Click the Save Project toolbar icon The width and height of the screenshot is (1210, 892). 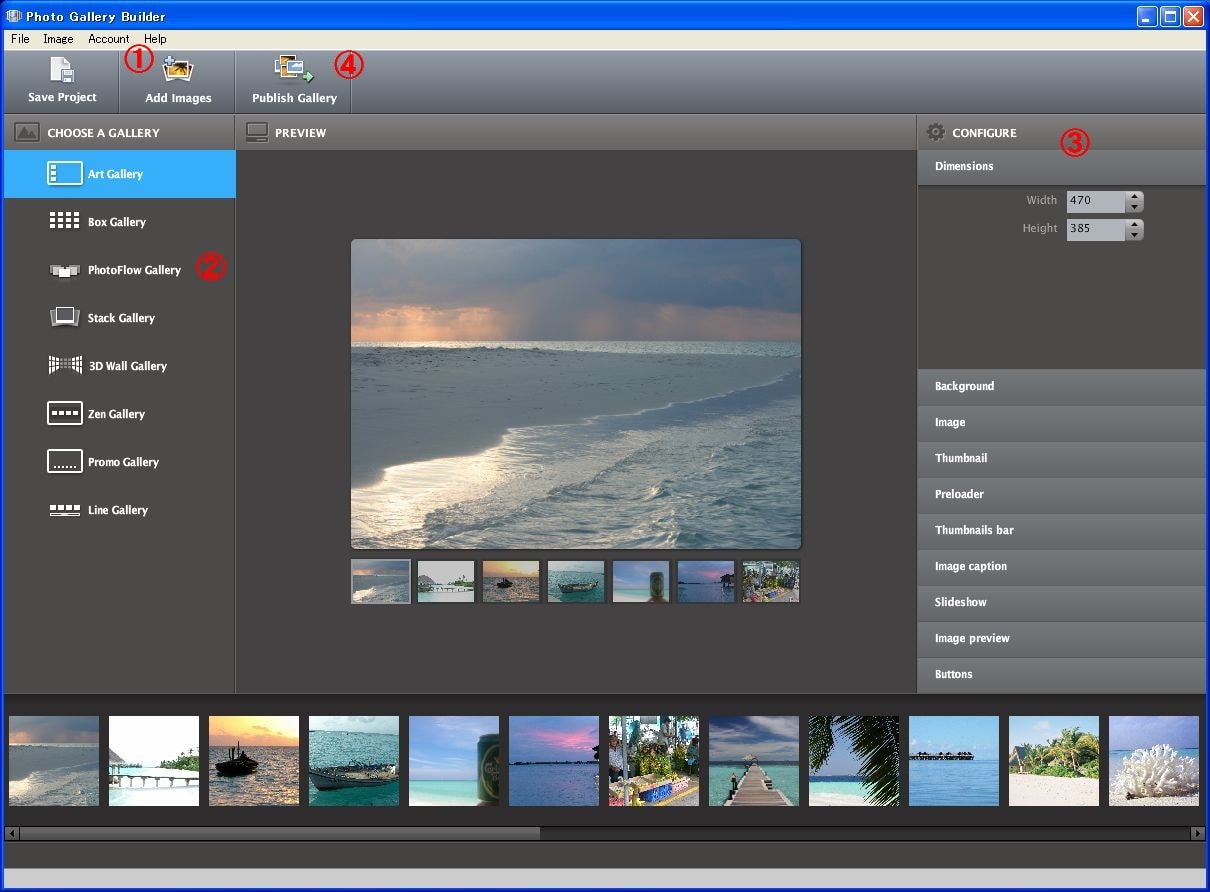pos(62,70)
